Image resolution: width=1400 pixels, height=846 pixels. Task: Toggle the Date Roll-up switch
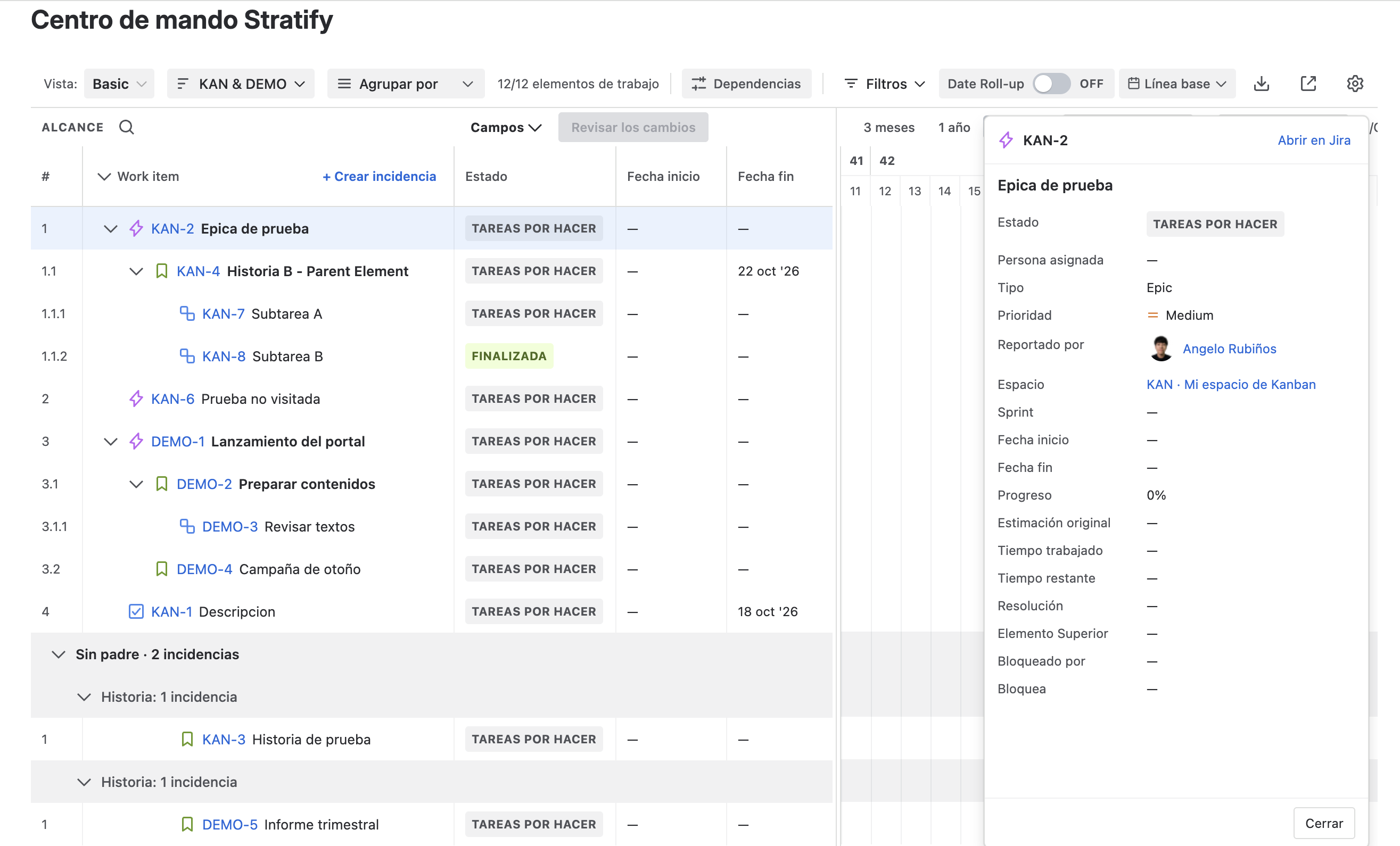[x=1051, y=84]
